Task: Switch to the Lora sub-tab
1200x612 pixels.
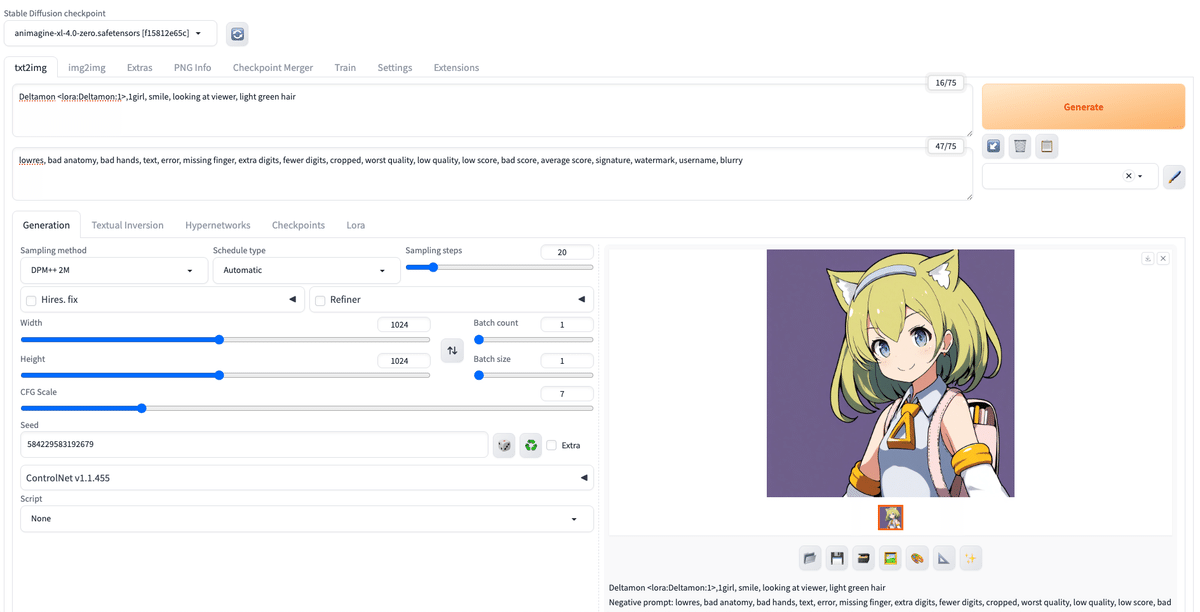Action: pos(356,225)
